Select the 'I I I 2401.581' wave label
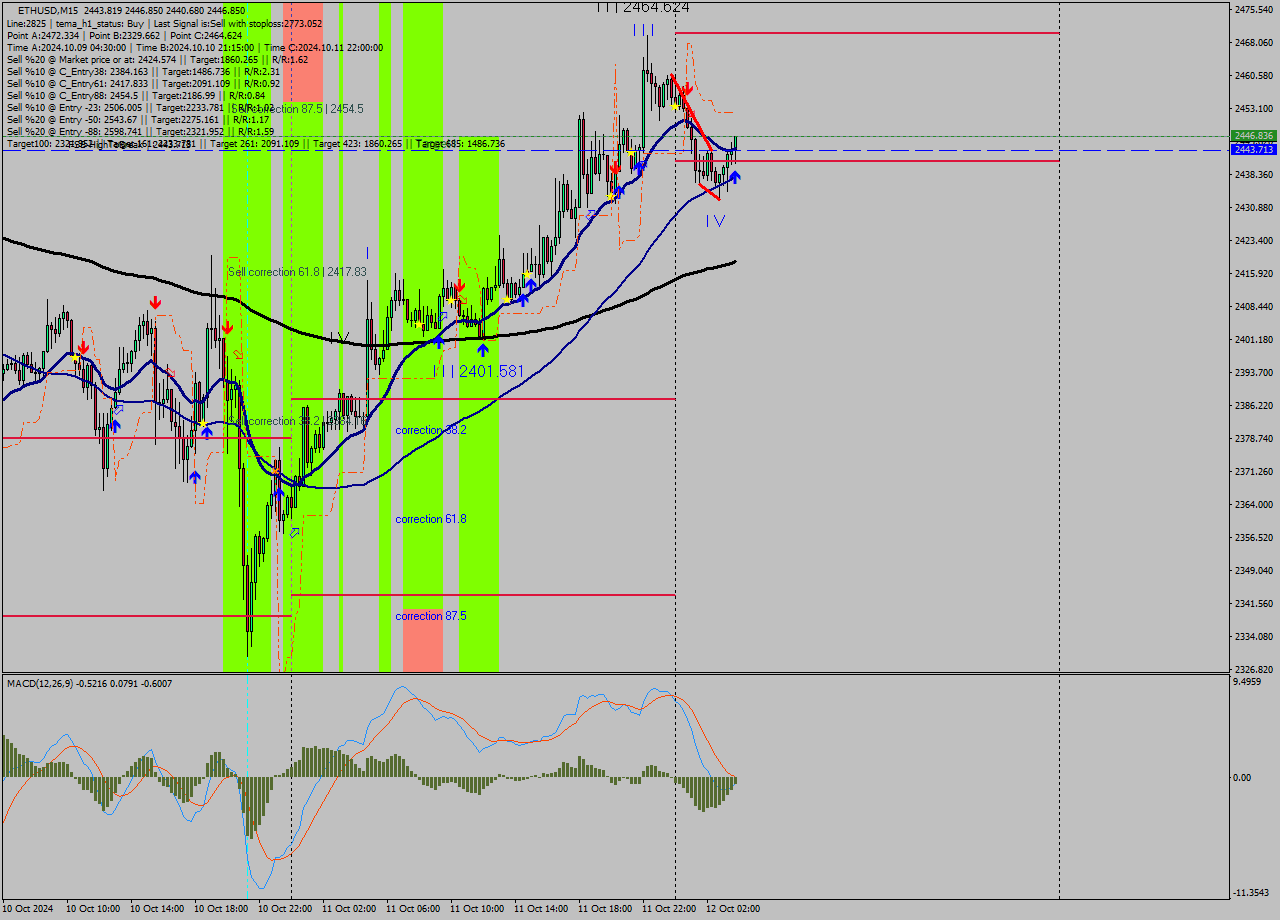The width and height of the screenshot is (1280, 920). click(x=478, y=371)
